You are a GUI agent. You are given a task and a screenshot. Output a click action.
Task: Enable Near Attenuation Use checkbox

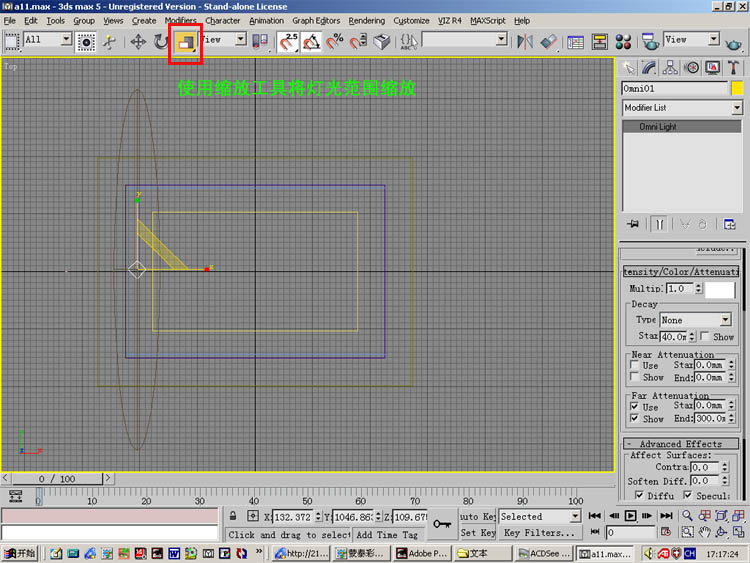636,366
